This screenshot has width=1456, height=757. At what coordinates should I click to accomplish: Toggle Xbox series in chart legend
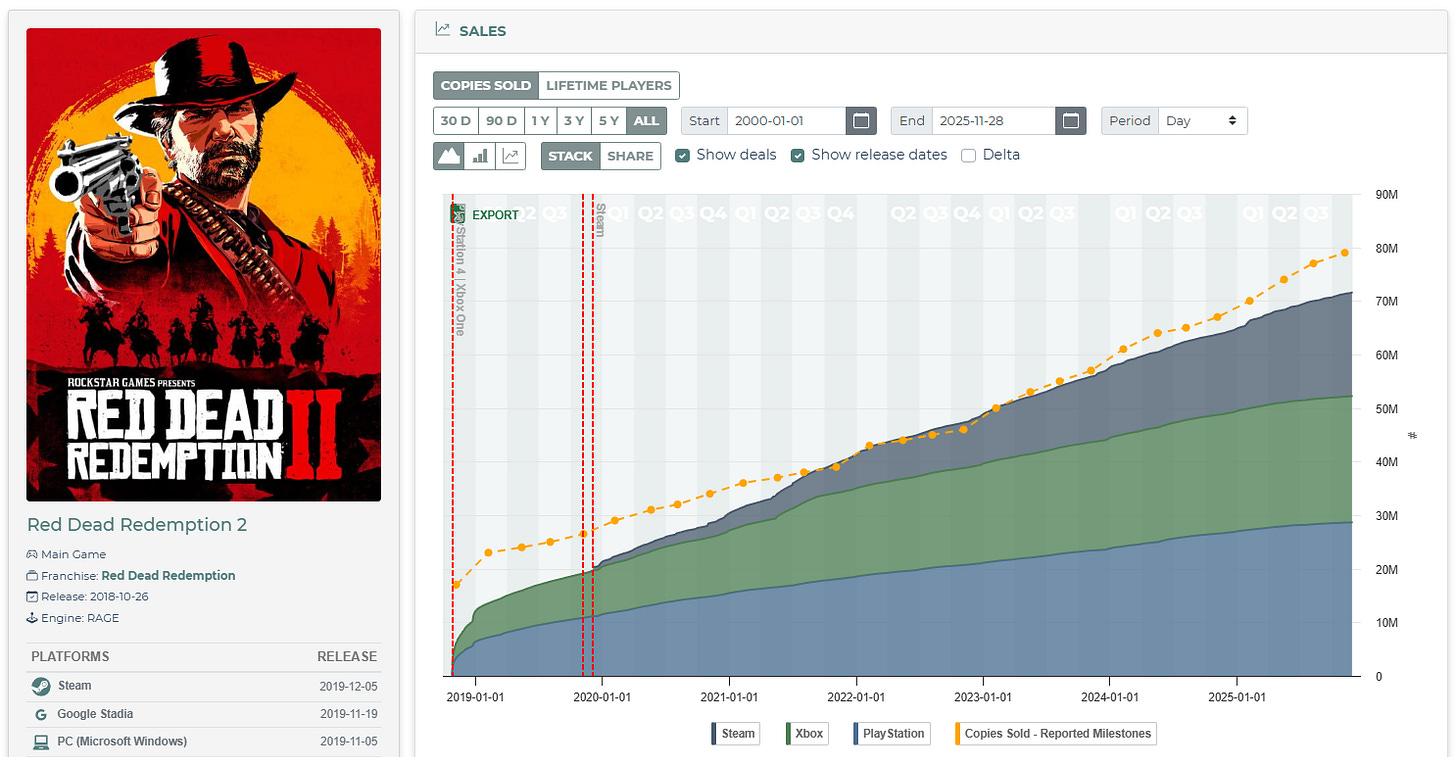805,733
